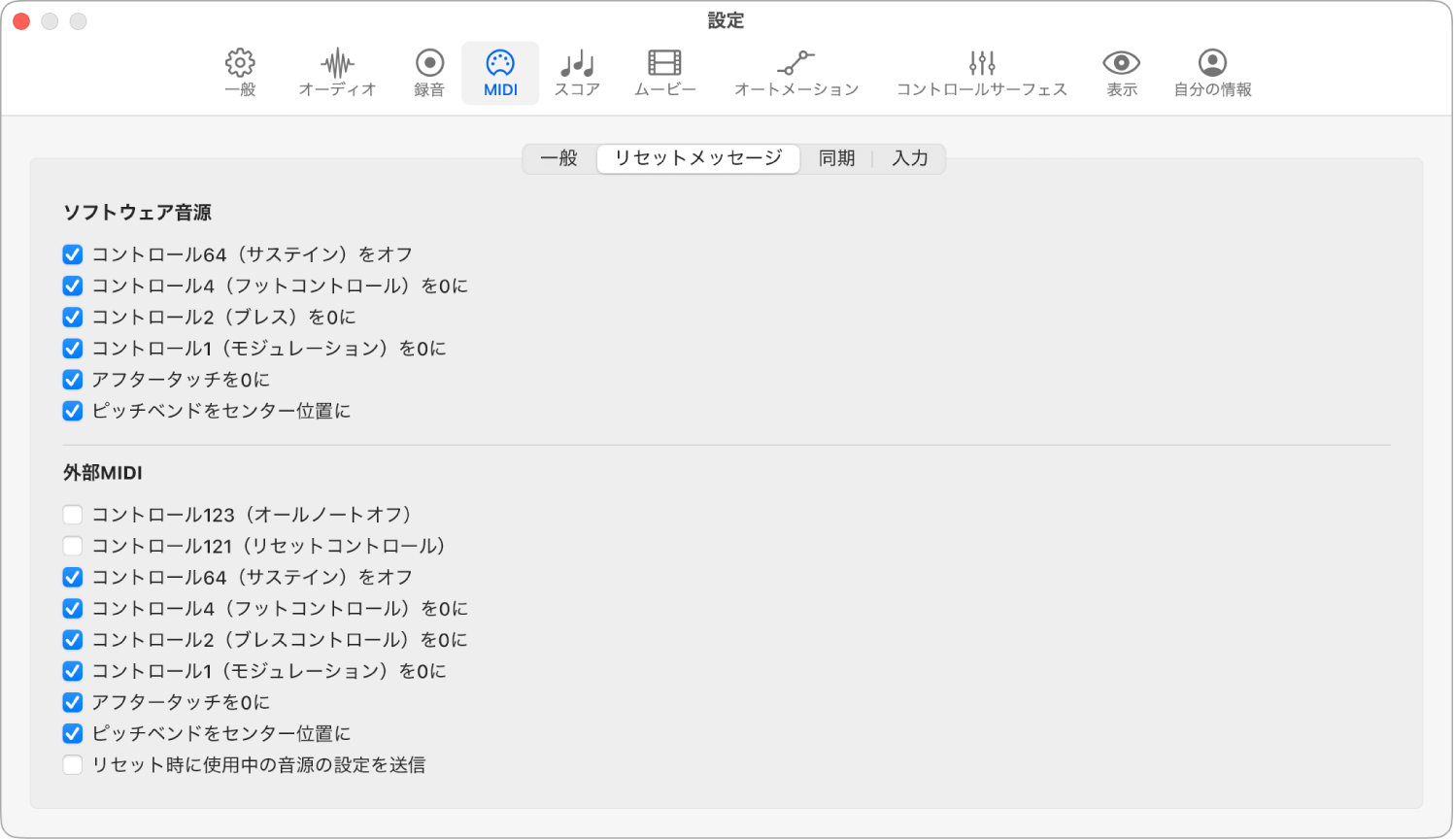Screen dimensions: 1455x840
Task: Enable コントロール121（リセットコントロール）
Action: (x=73, y=546)
